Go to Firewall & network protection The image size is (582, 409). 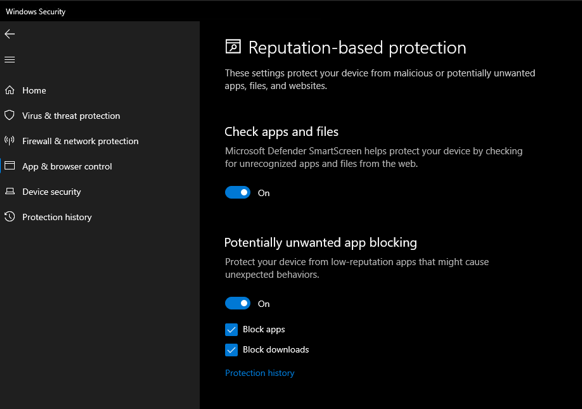pyautogui.click(x=80, y=141)
